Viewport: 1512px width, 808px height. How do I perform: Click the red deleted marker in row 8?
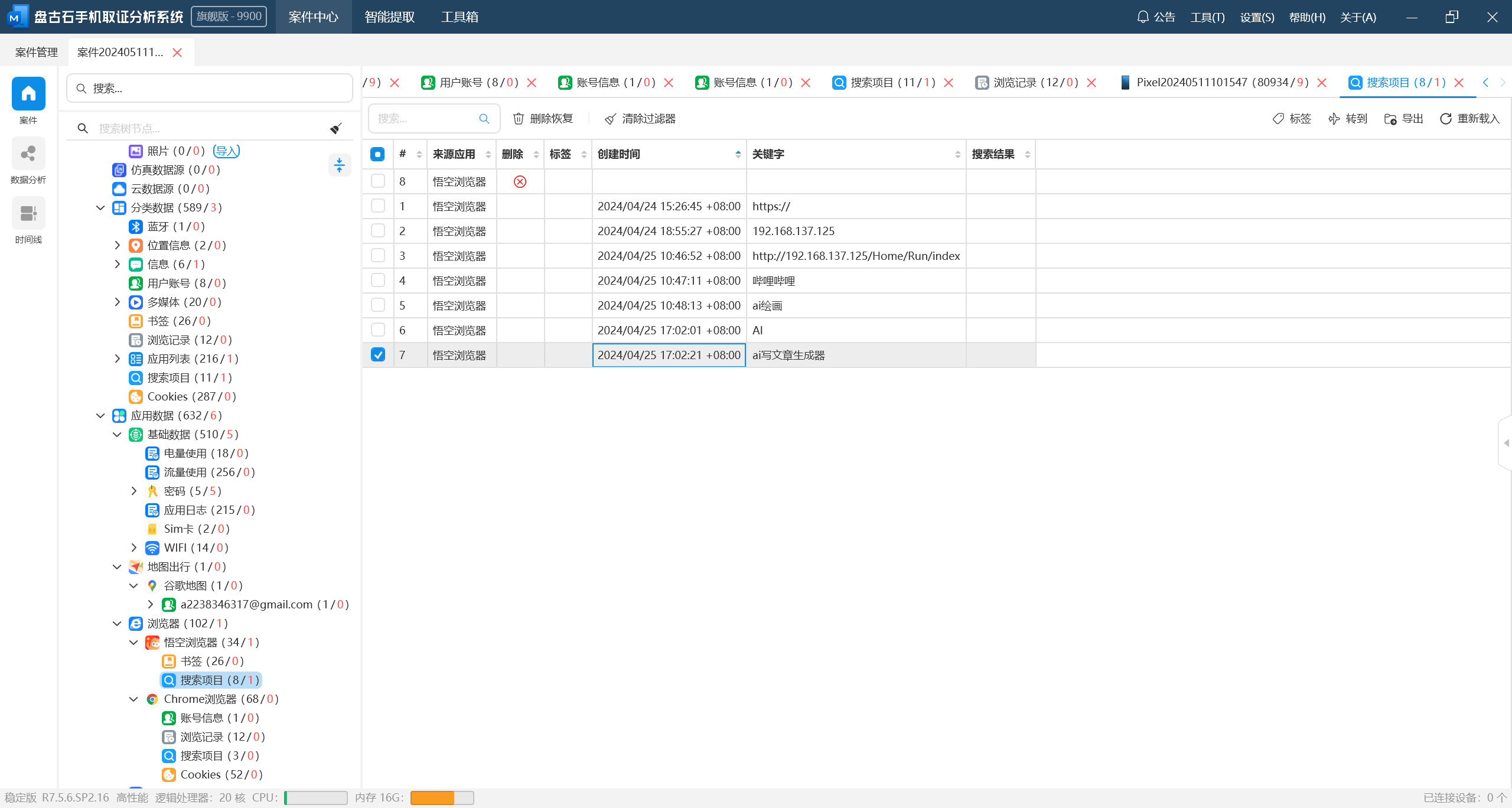click(520, 181)
